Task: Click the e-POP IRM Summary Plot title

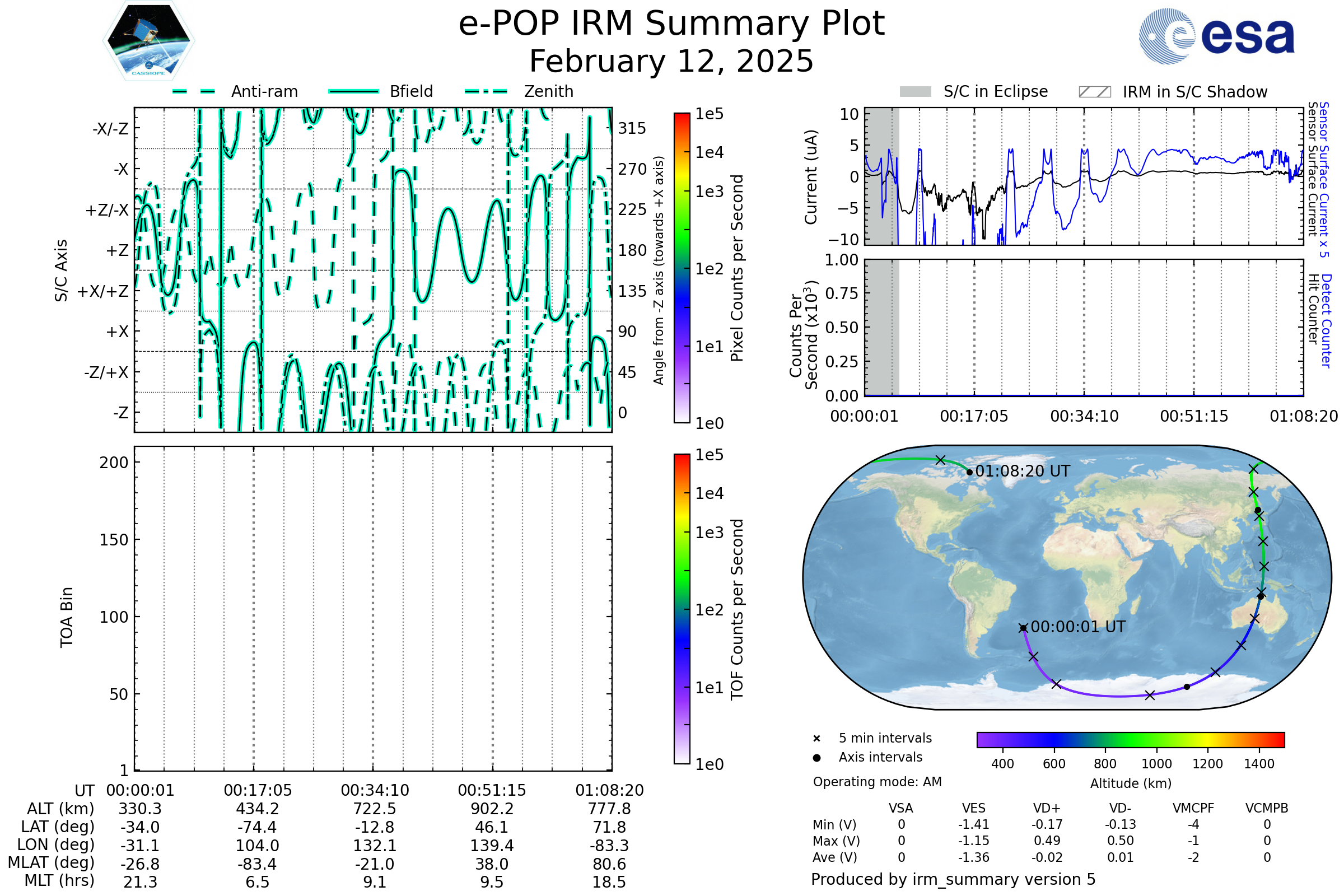Action: [x=671, y=24]
